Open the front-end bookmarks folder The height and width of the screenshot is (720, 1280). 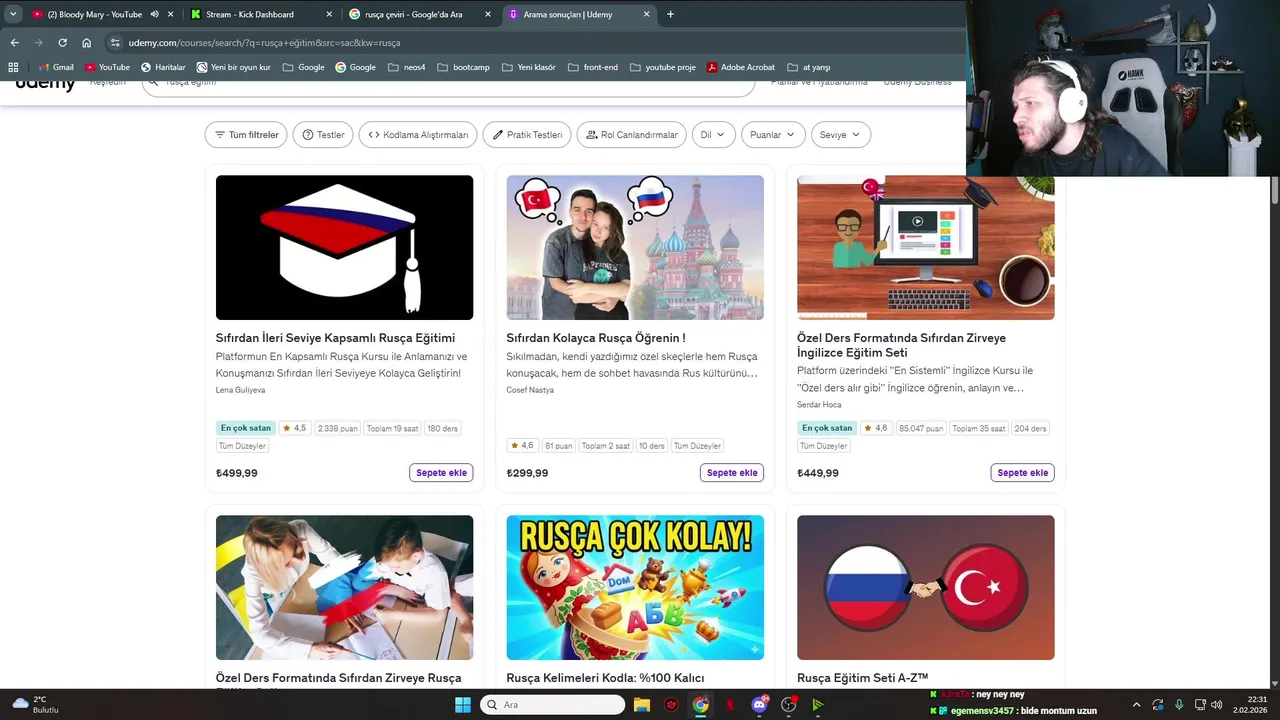click(x=593, y=67)
